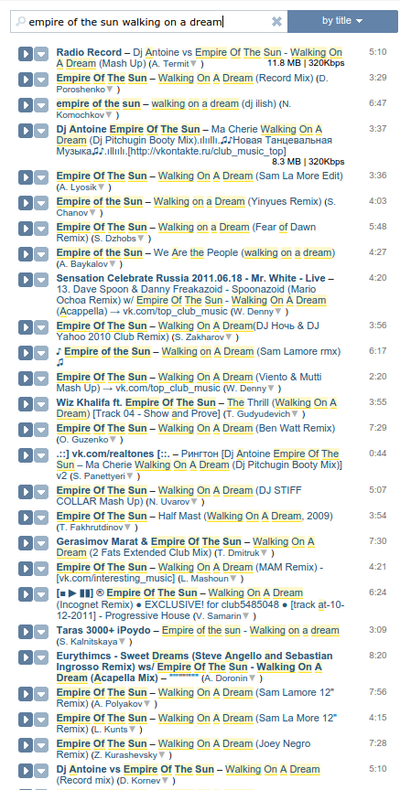Play the Yinyues Remix track

[x=25, y=203]
